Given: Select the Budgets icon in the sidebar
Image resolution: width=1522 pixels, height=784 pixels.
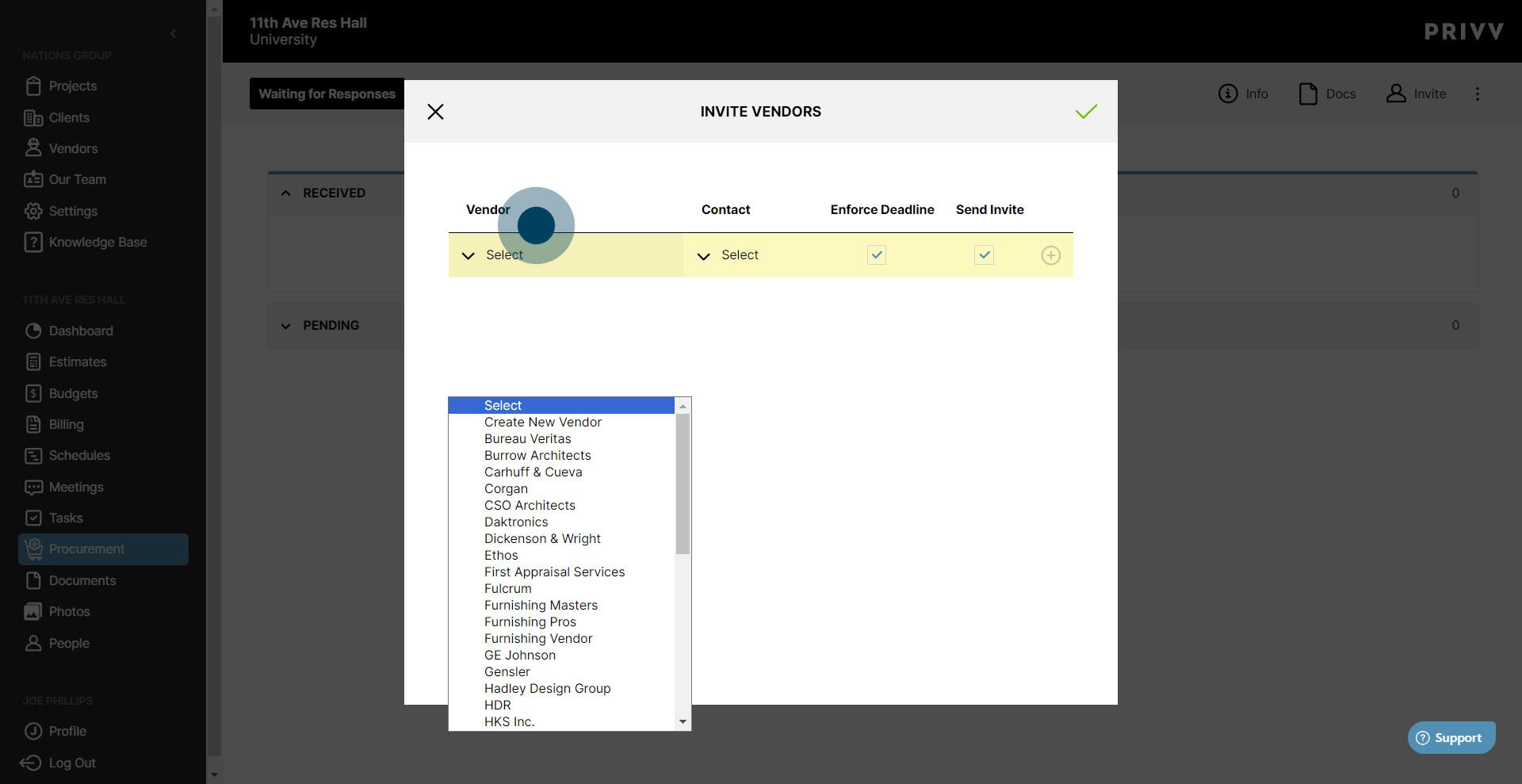Looking at the screenshot, I should point(35,393).
